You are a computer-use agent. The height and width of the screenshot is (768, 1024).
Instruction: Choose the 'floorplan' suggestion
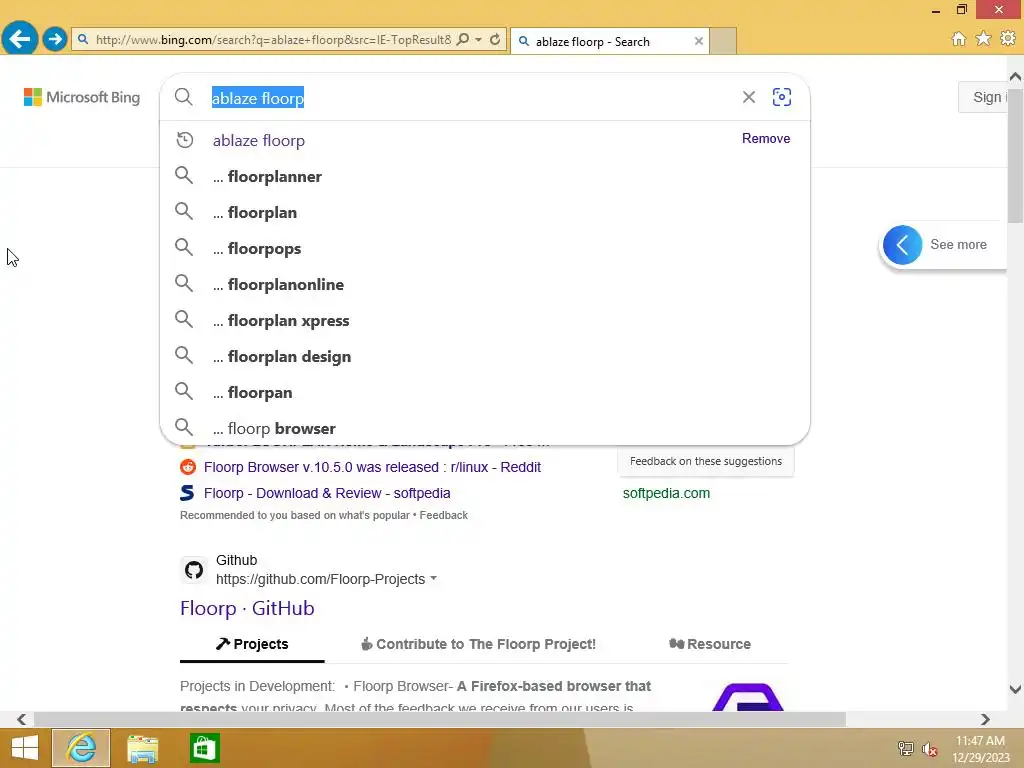point(485,212)
